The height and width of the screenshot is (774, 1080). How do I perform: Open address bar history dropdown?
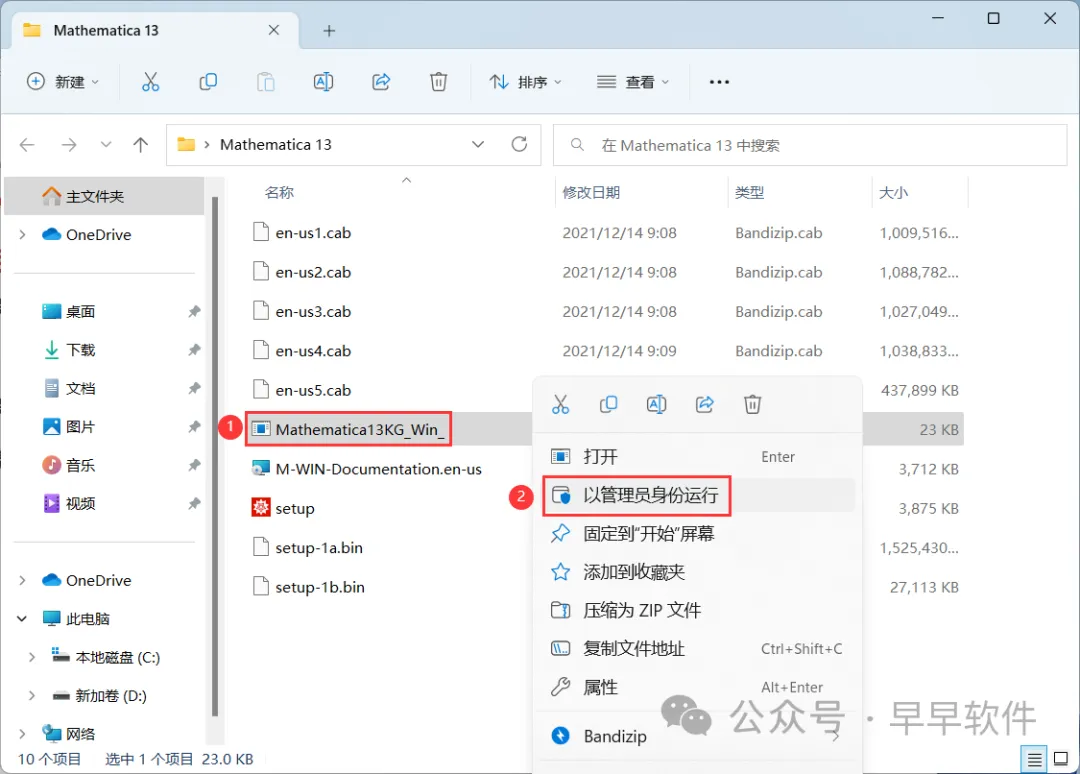(x=477, y=145)
